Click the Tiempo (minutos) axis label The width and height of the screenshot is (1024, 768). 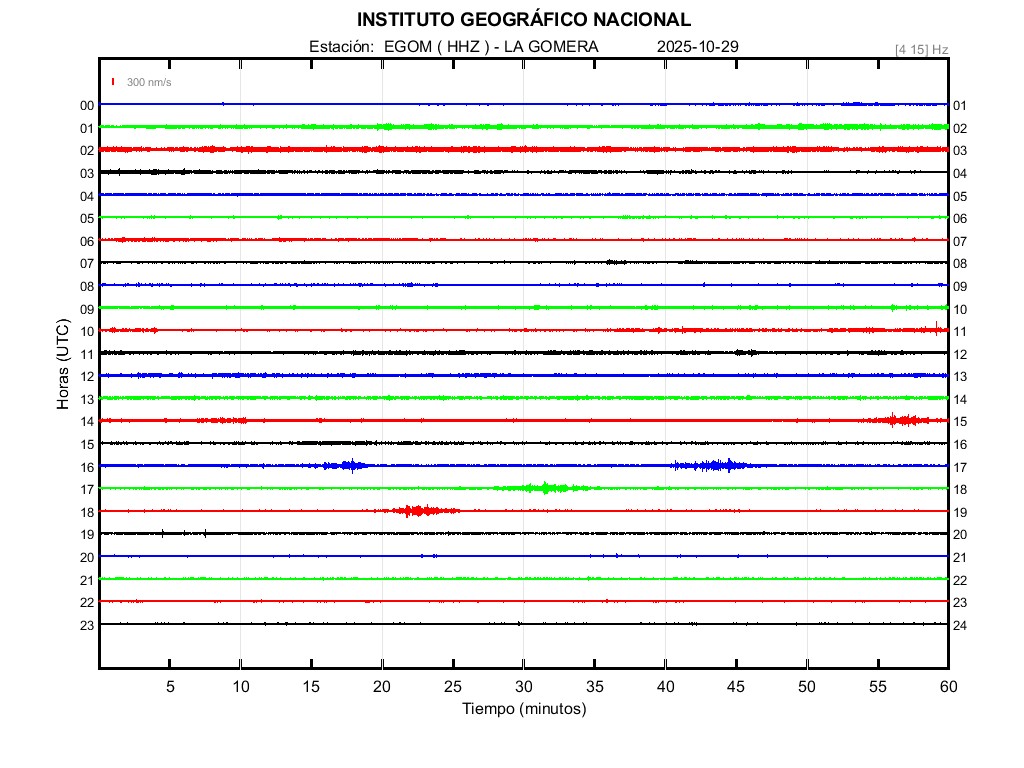(x=524, y=709)
